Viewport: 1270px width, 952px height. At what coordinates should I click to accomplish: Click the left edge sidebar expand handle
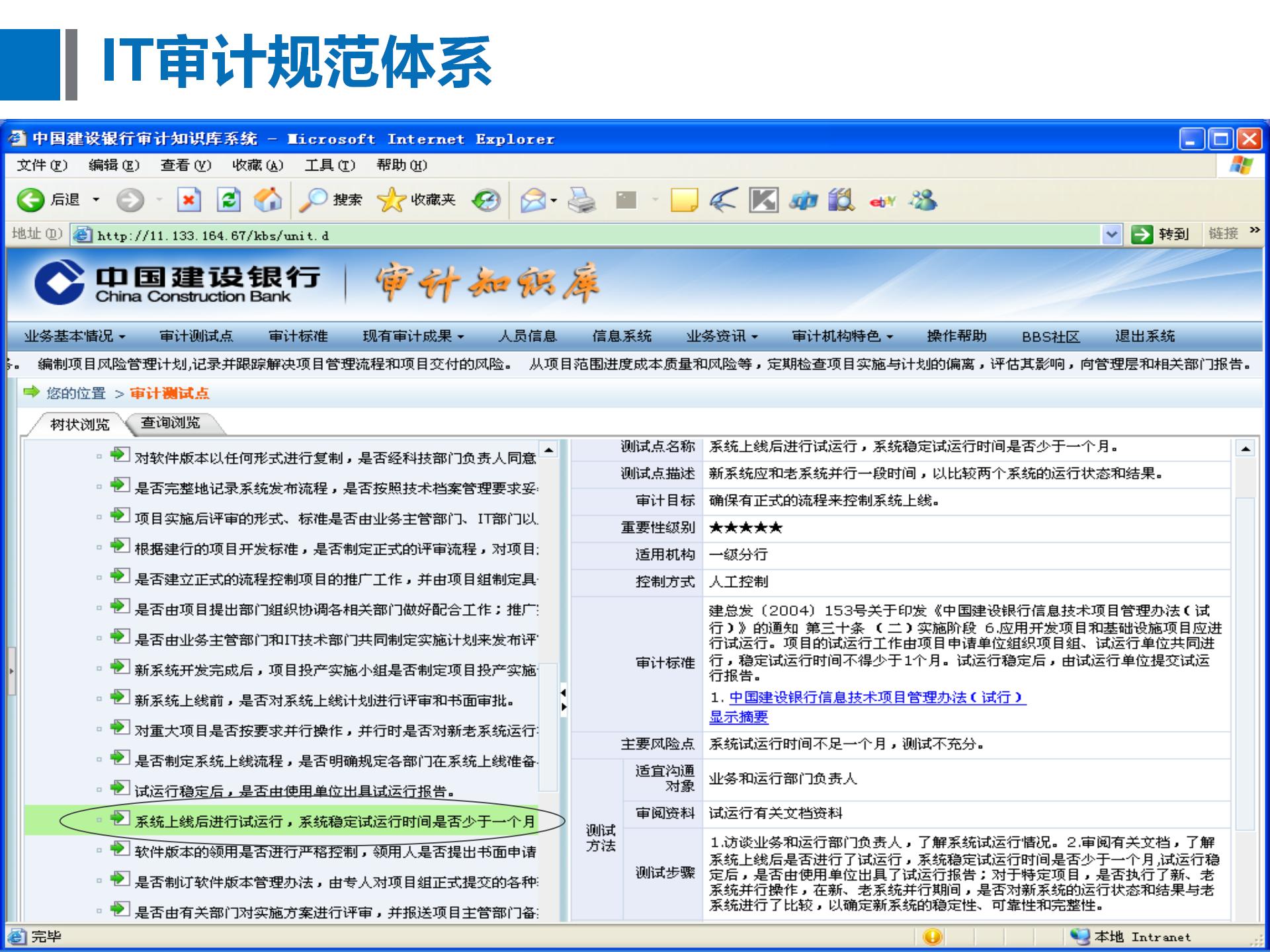pos(11,671)
